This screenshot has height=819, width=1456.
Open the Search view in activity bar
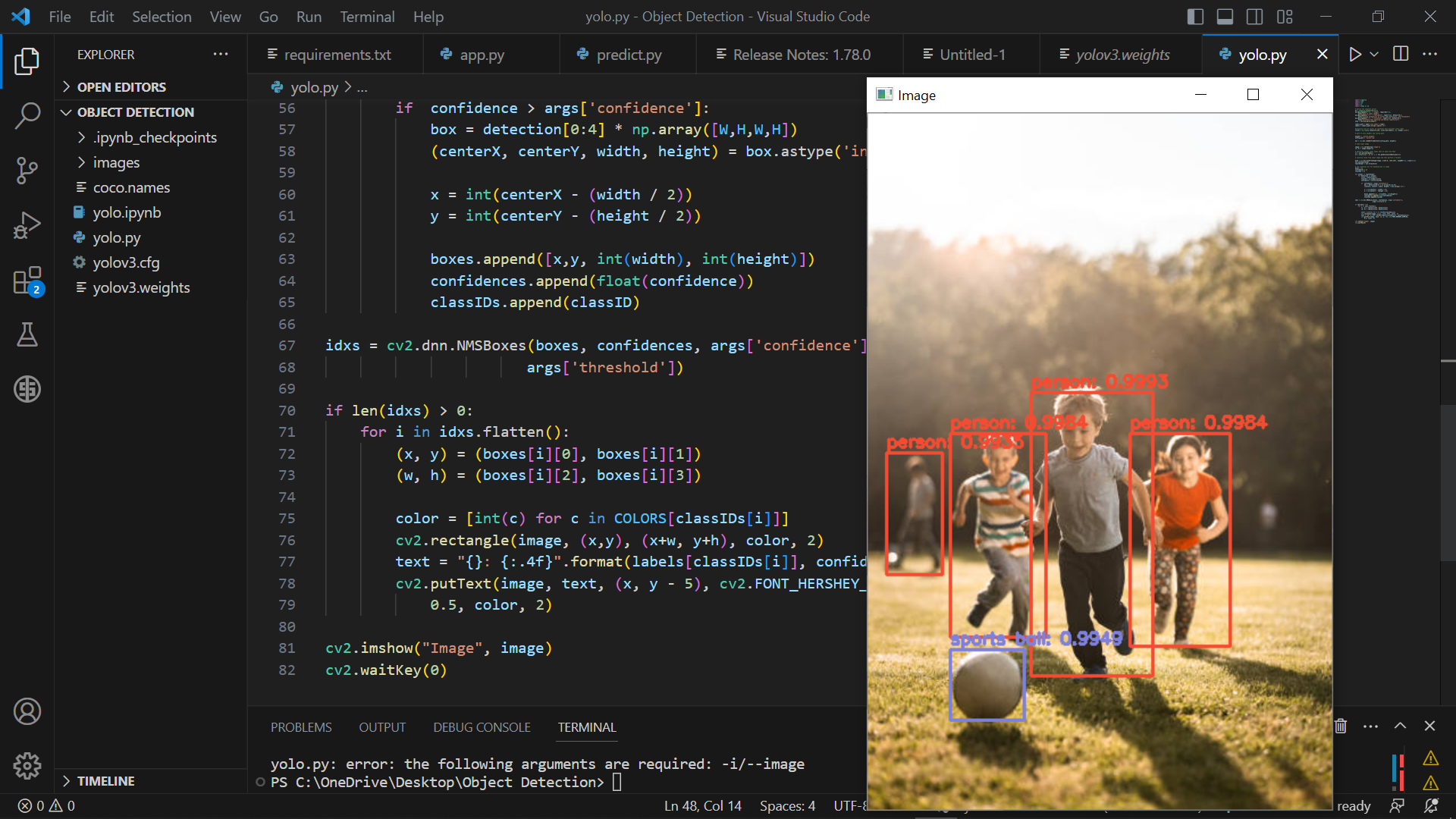tap(27, 116)
